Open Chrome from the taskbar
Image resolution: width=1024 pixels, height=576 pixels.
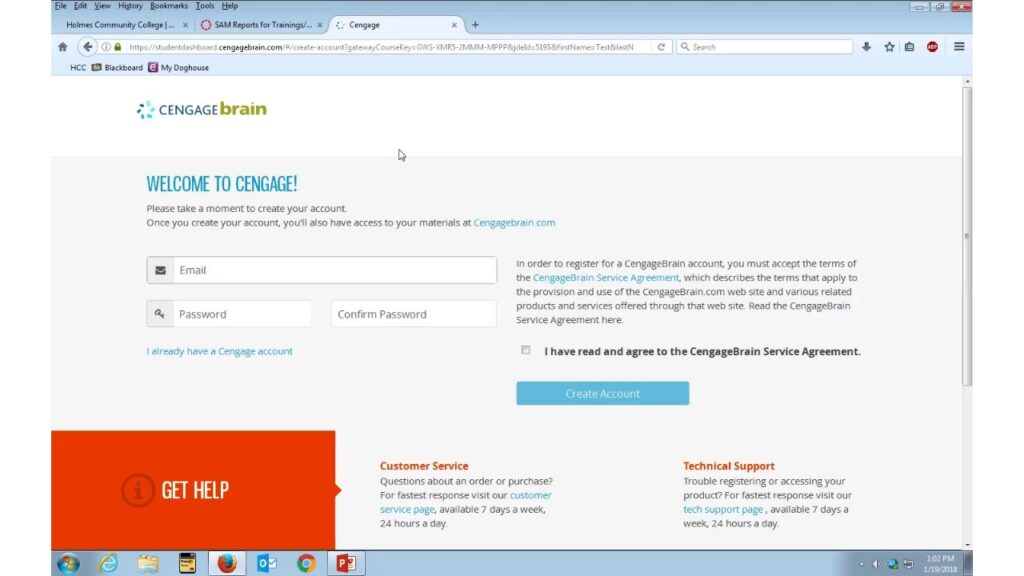coord(306,563)
